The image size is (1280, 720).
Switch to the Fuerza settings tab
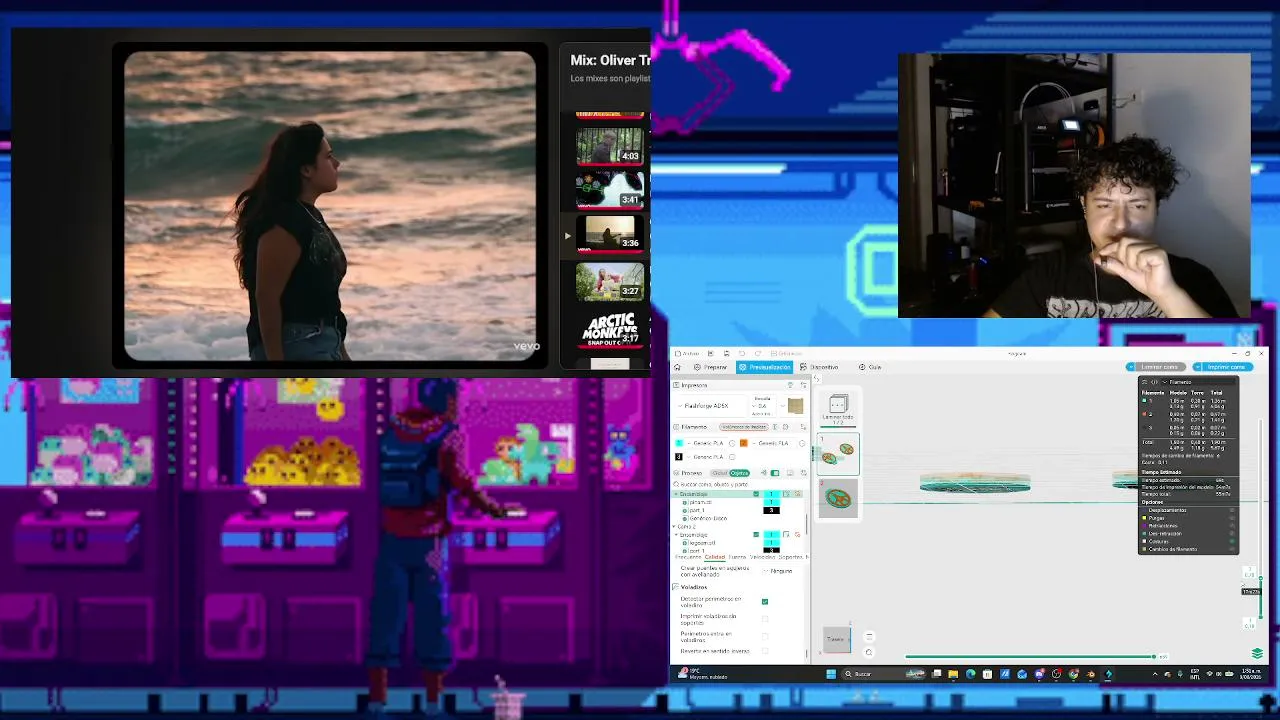pos(737,557)
